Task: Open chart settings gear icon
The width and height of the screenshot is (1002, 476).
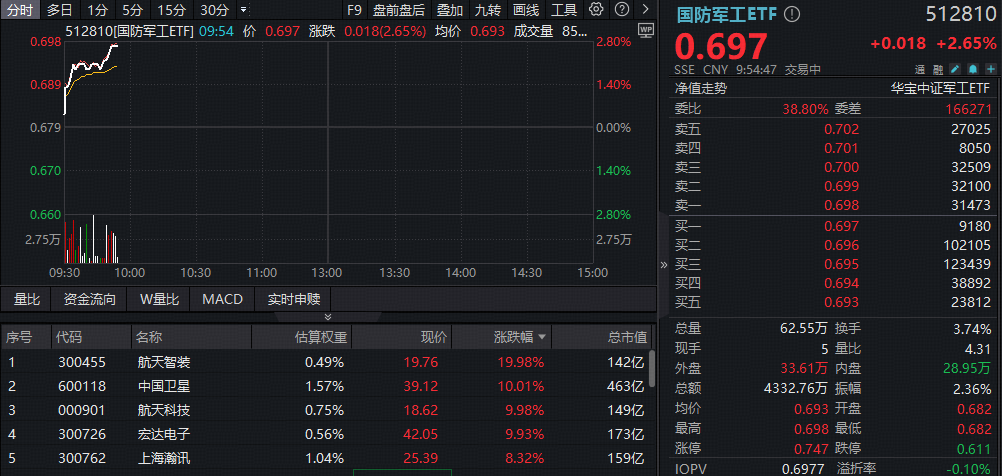Action: click(597, 10)
